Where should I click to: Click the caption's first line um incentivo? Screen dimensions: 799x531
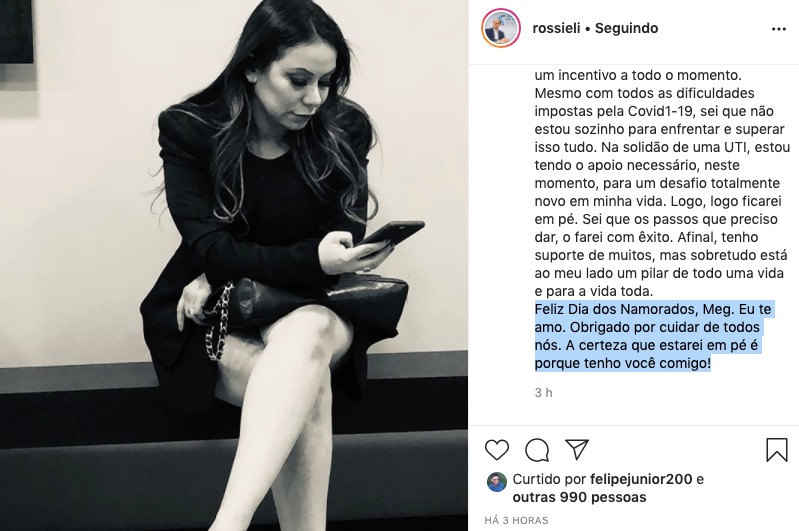[x=637, y=75]
